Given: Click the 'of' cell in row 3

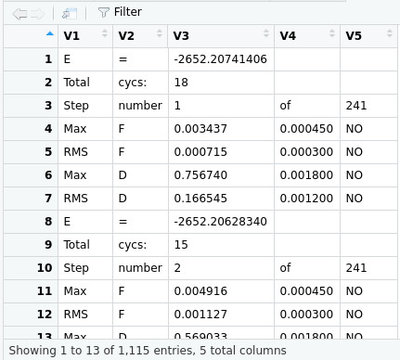Looking at the screenshot, I should 307,106.
